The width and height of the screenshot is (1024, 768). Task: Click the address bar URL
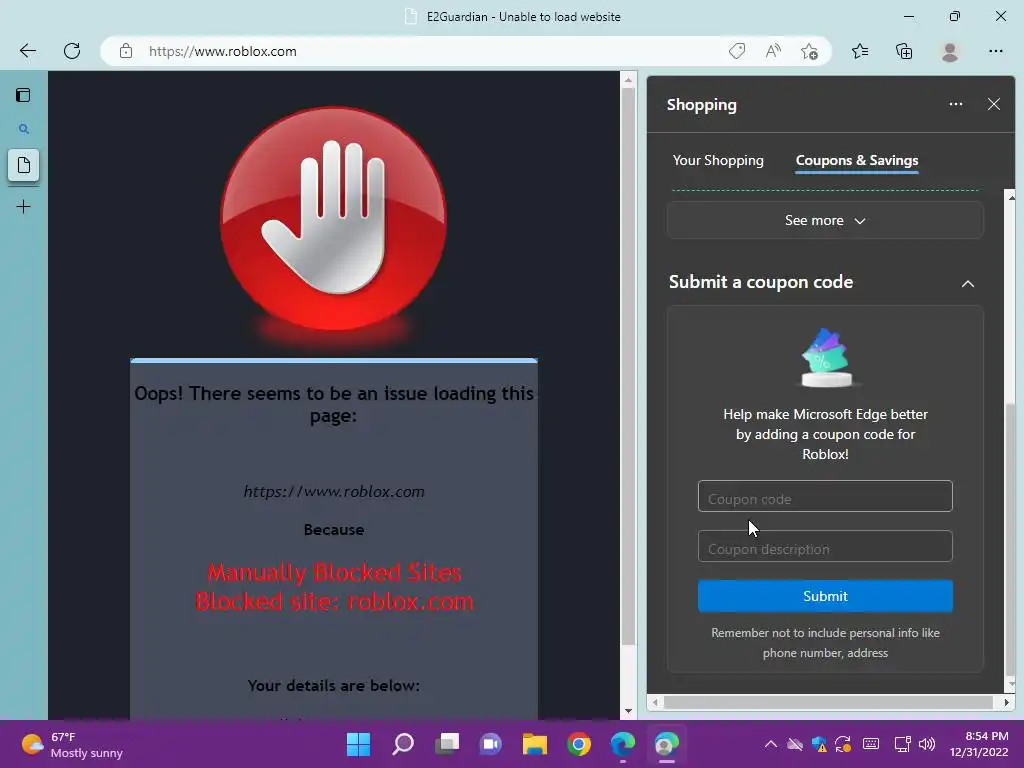(x=223, y=51)
